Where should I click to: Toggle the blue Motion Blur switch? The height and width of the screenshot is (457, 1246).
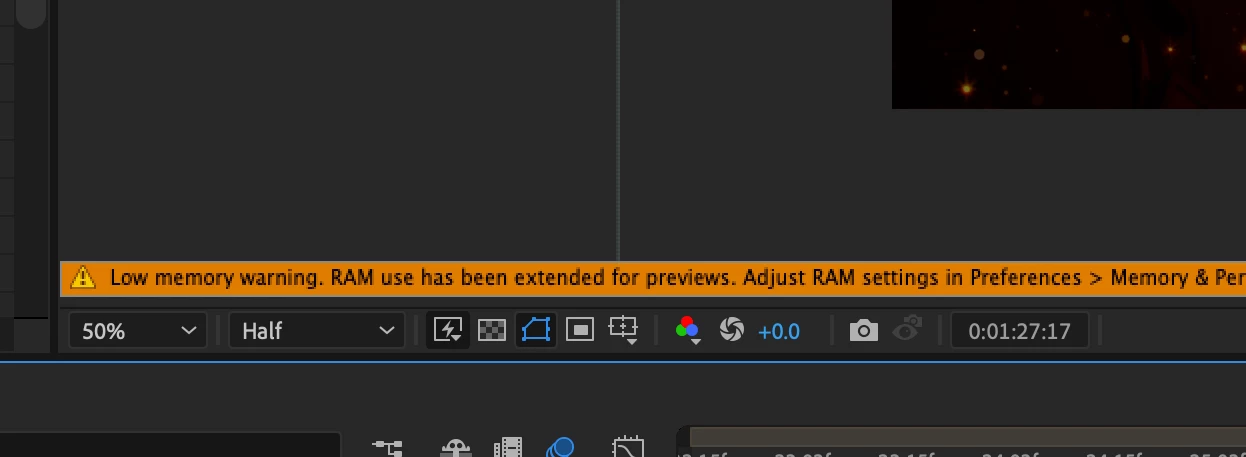(x=561, y=447)
